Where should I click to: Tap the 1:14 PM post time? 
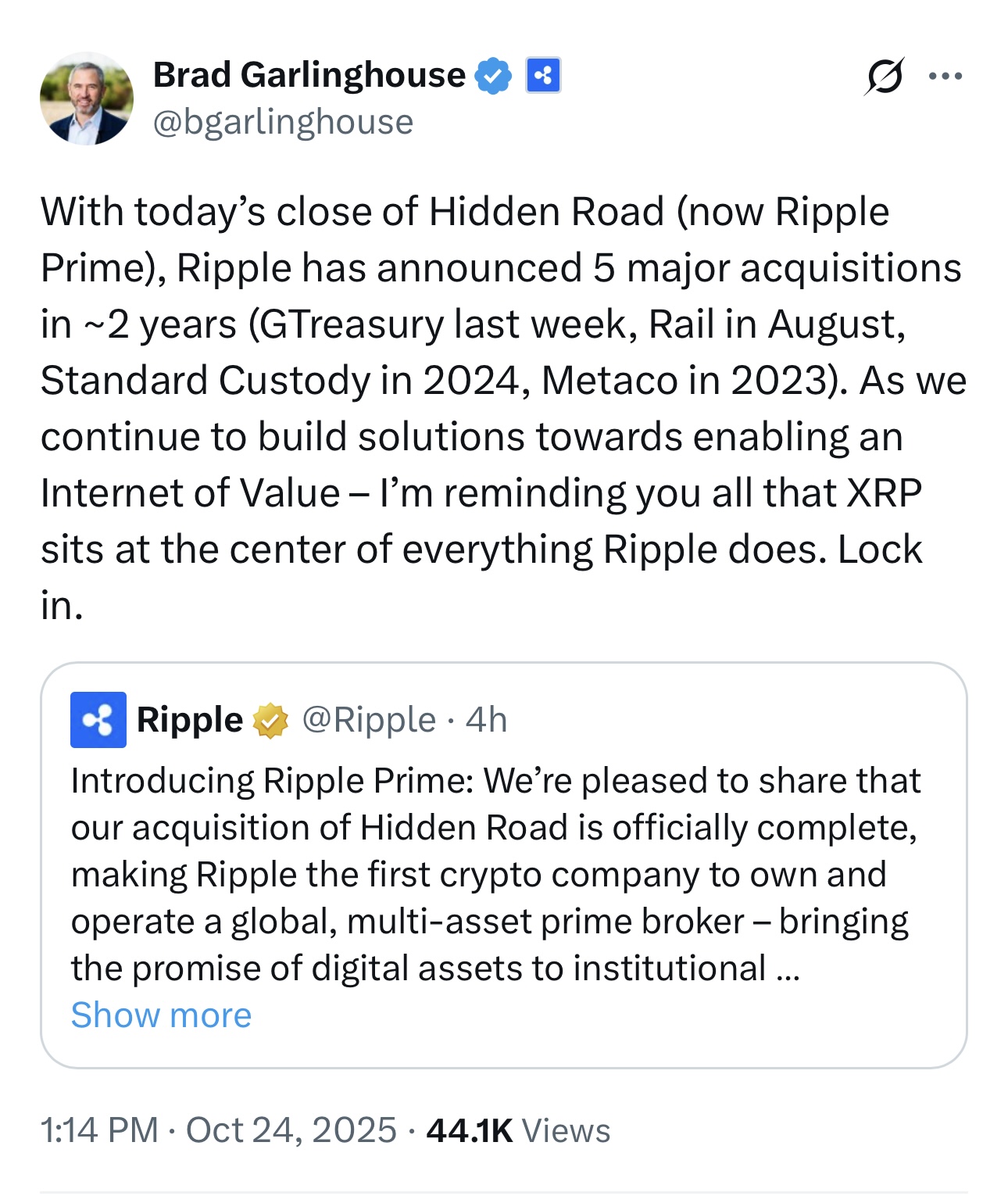tap(99, 1130)
